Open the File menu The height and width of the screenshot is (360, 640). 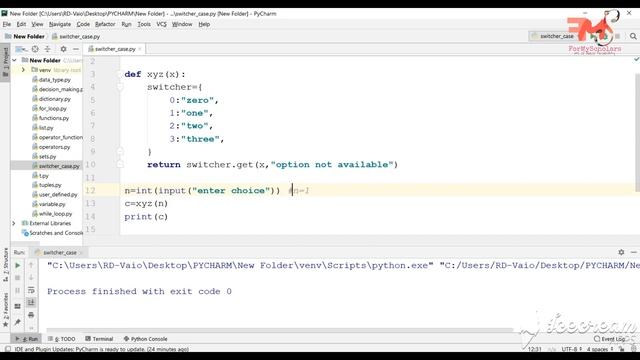7,24
